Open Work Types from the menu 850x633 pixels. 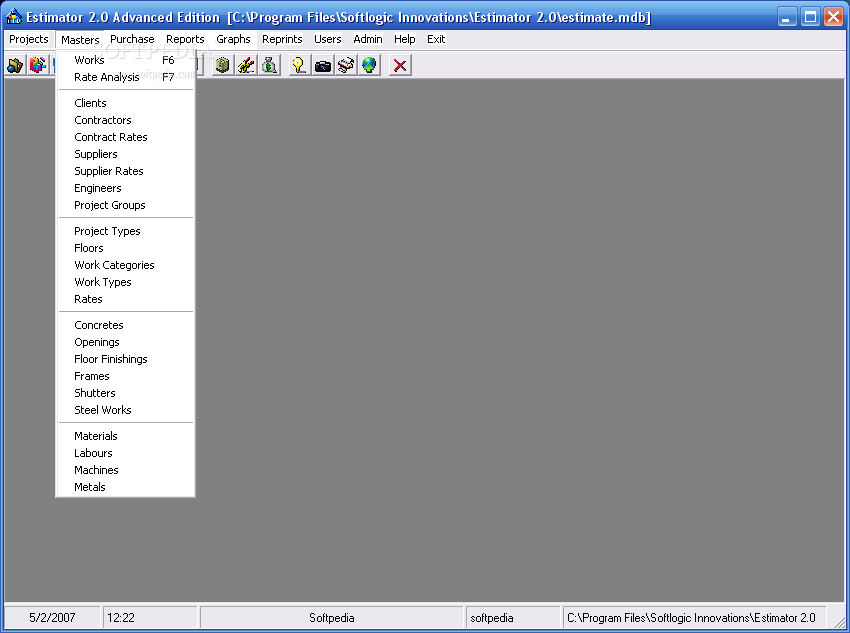(x=125, y=282)
